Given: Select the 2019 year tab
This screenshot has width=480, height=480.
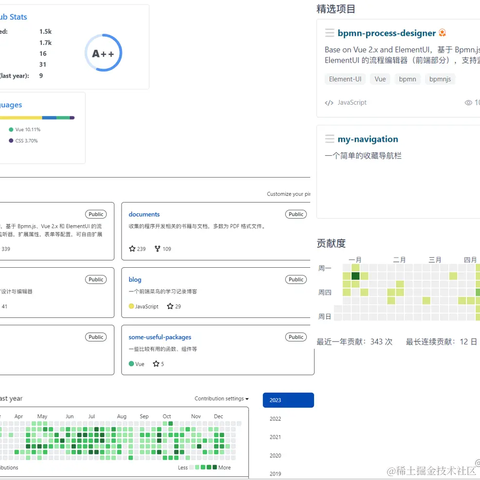Looking at the screenshot, I should click(275, 474).
